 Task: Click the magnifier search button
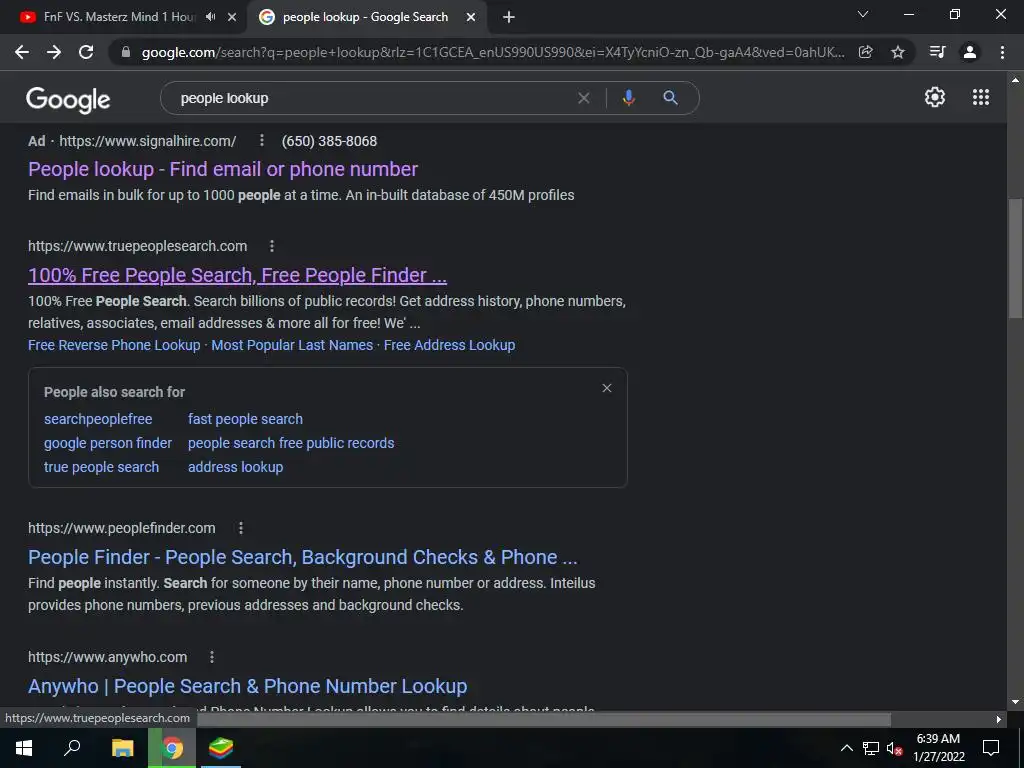670,98
